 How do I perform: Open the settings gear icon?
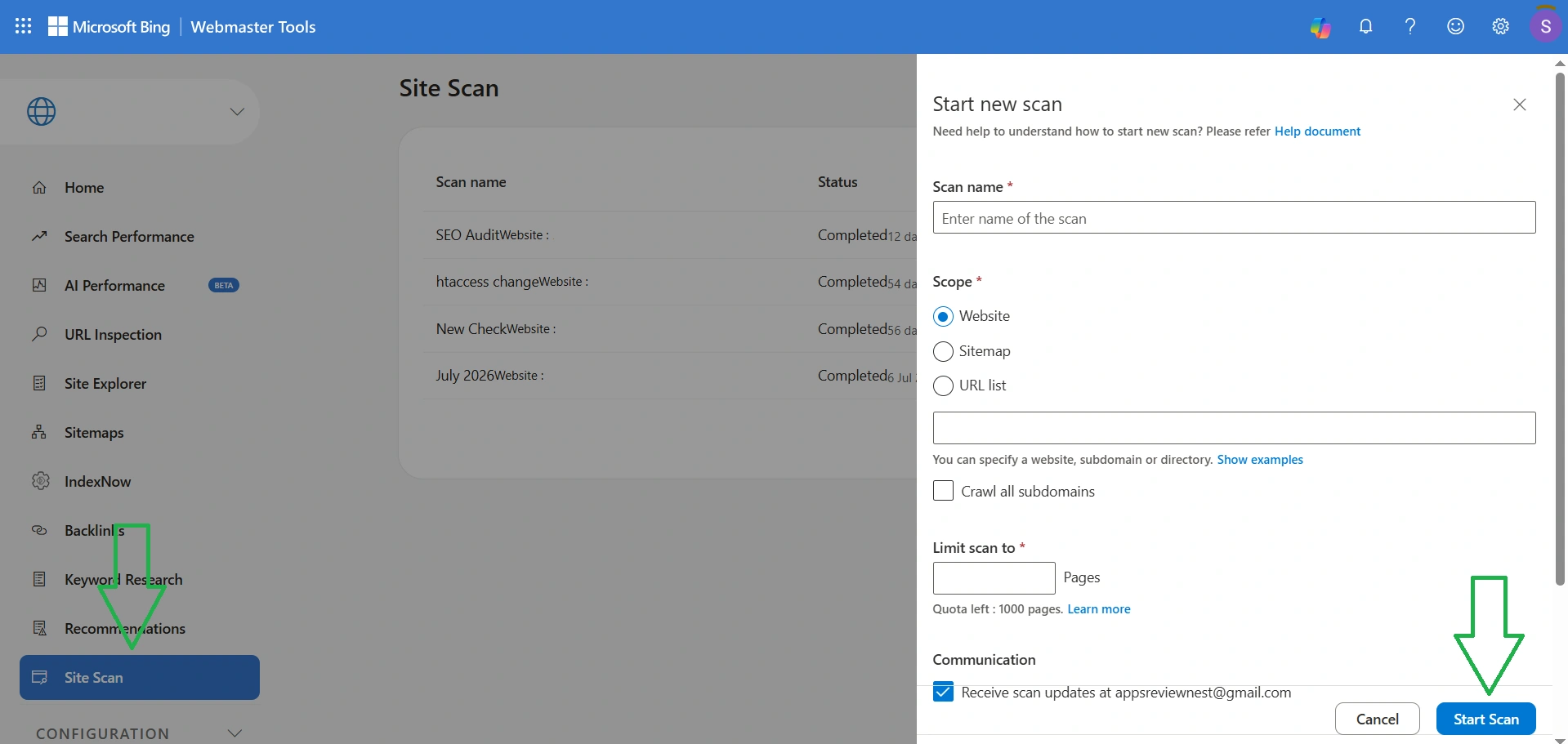point(1500,26)
